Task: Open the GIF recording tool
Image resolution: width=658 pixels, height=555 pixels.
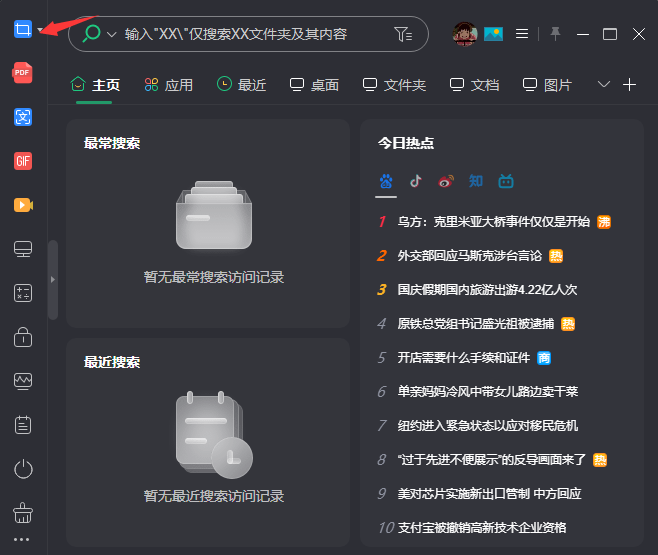Action: [23, 161]
